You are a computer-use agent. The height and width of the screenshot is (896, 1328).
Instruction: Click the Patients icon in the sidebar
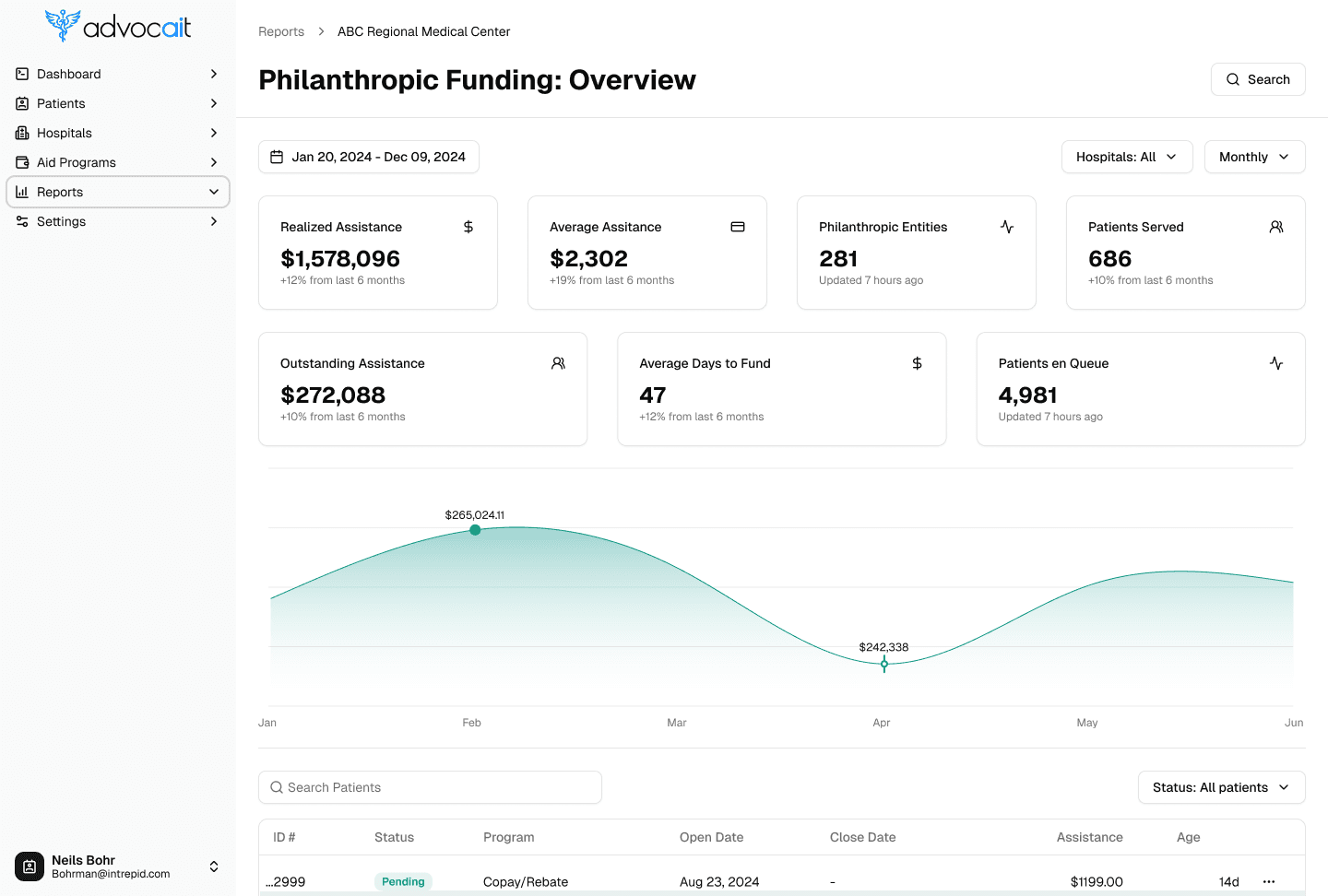point(21,103)
